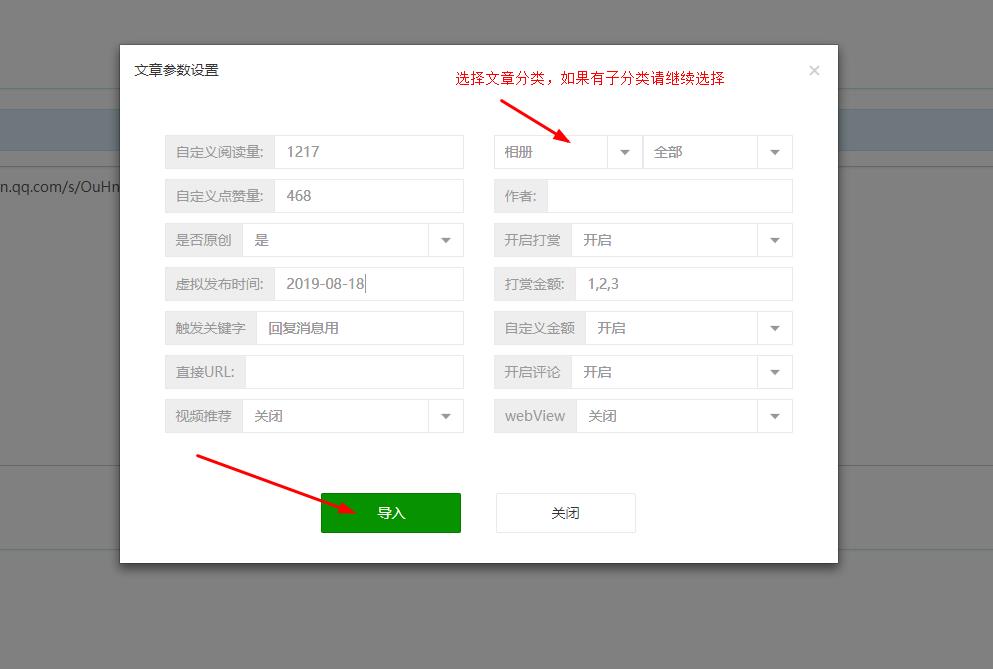Open the 开启评论 dropdown
This screenshot has height=669, width=993.
[x=681, y=372]
